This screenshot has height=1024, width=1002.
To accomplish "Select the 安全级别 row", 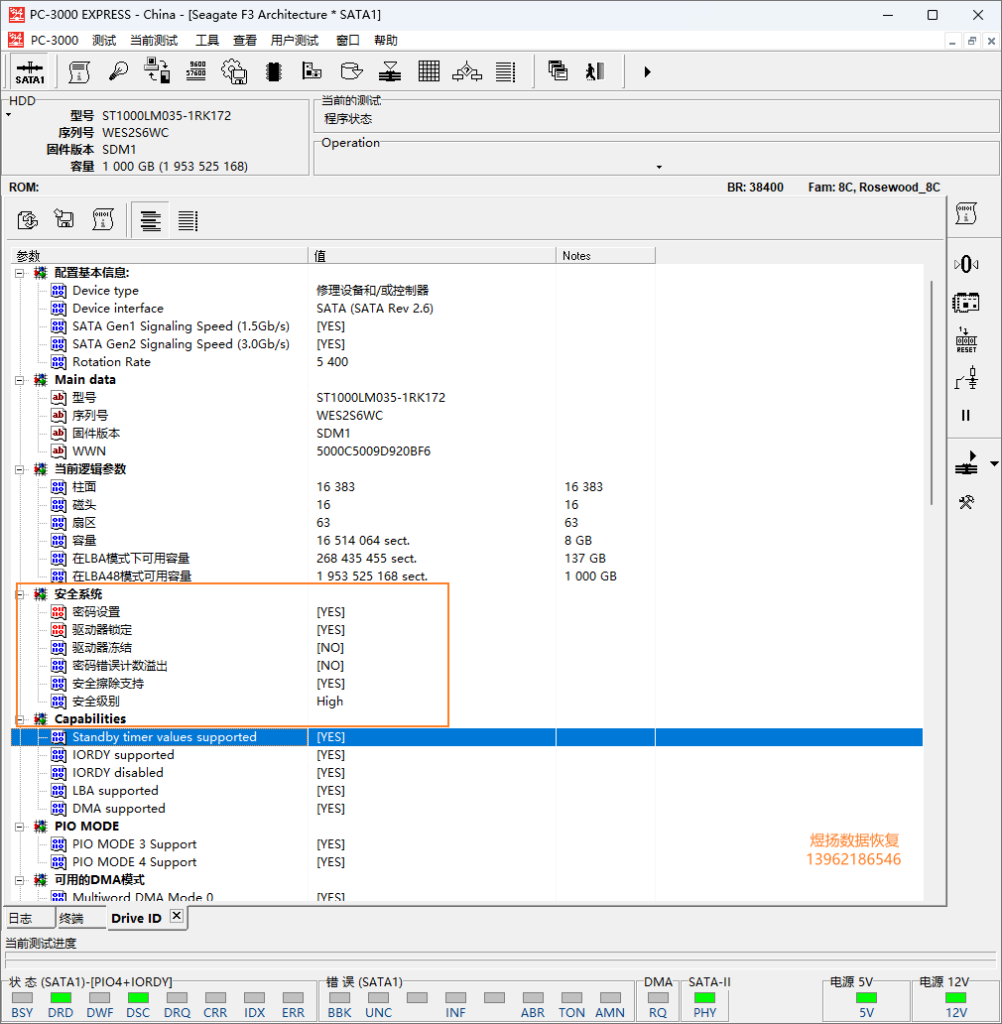I will click(467, 701).
